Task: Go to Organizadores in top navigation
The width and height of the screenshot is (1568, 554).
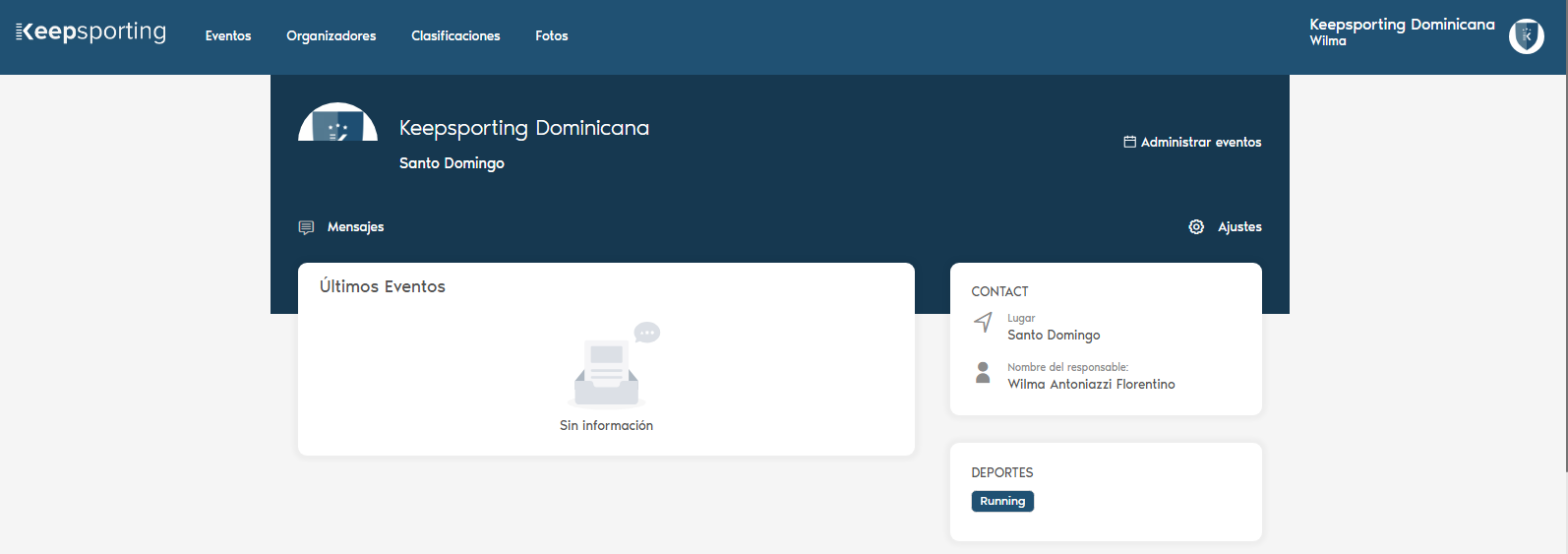Action: coord(331,36)
